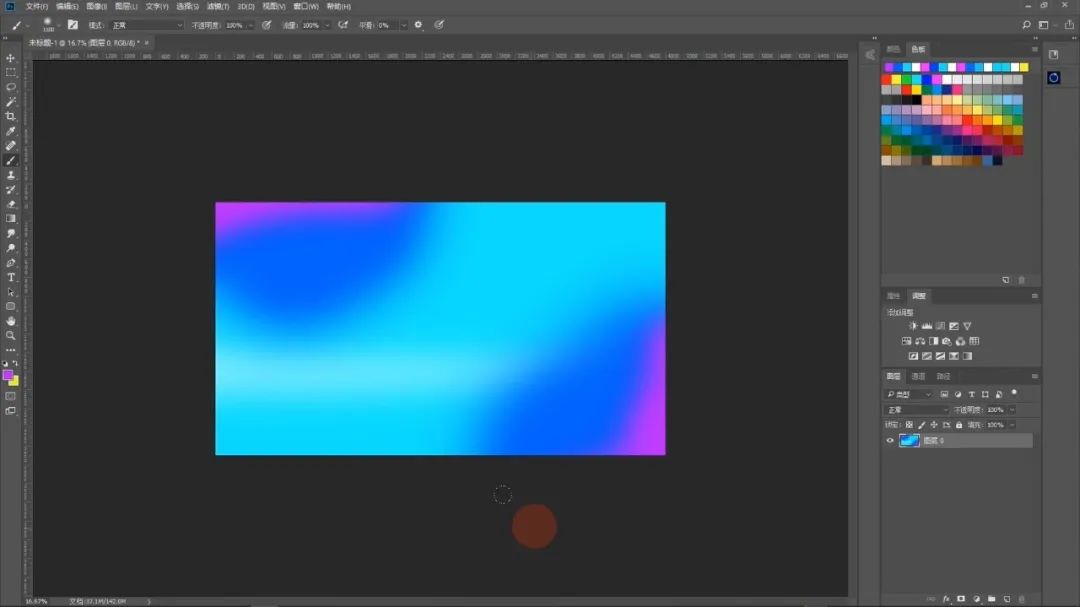Click the background yellow color swatch
This screenshot has height=607, width=1080.
pos(15,381)
